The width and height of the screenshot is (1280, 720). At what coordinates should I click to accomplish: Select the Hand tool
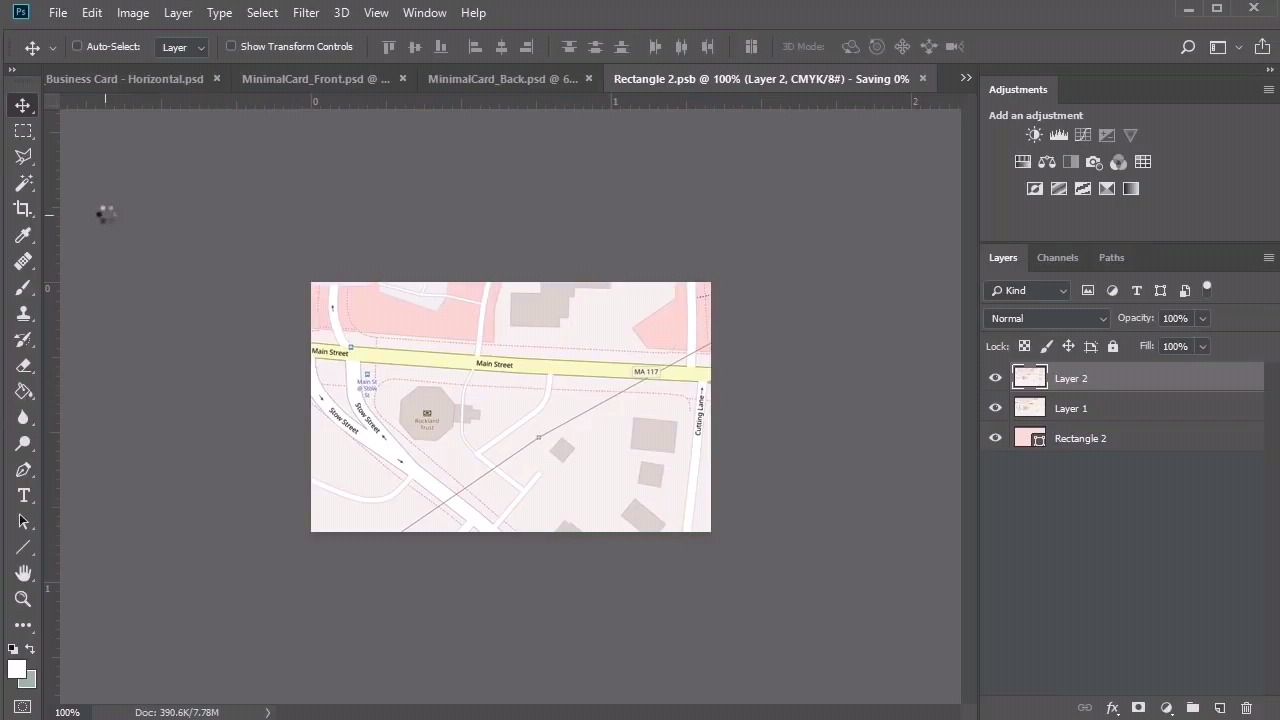23,573
